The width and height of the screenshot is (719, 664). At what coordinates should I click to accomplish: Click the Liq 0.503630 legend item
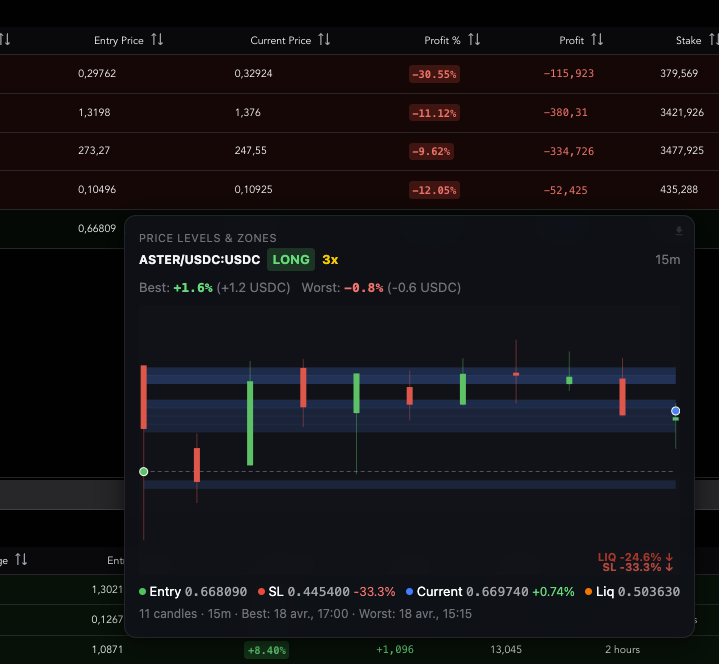point(632,592)
